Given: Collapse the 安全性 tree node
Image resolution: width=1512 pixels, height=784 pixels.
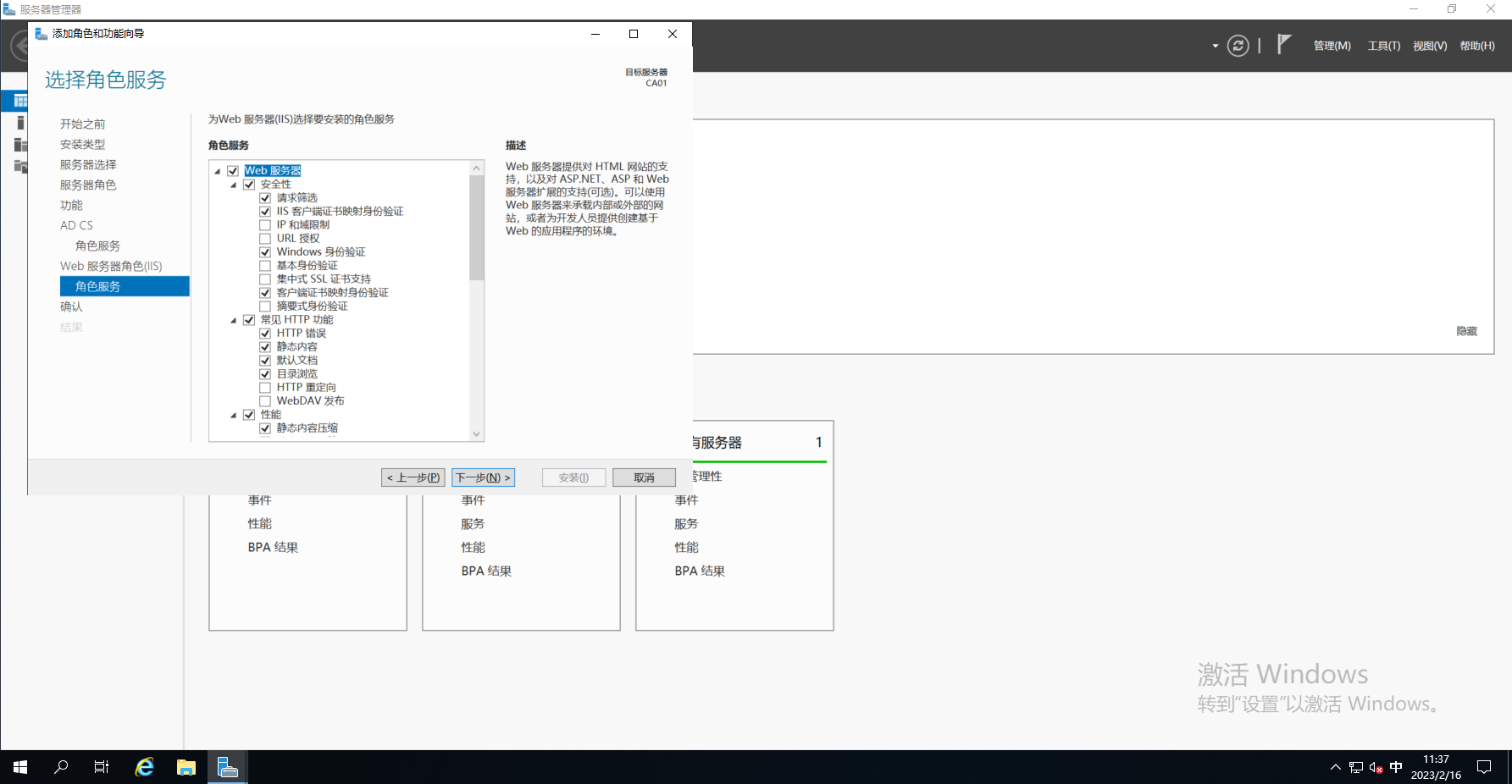Looking at the screenshot, I should pyautogui.click(x=234, y=185).
